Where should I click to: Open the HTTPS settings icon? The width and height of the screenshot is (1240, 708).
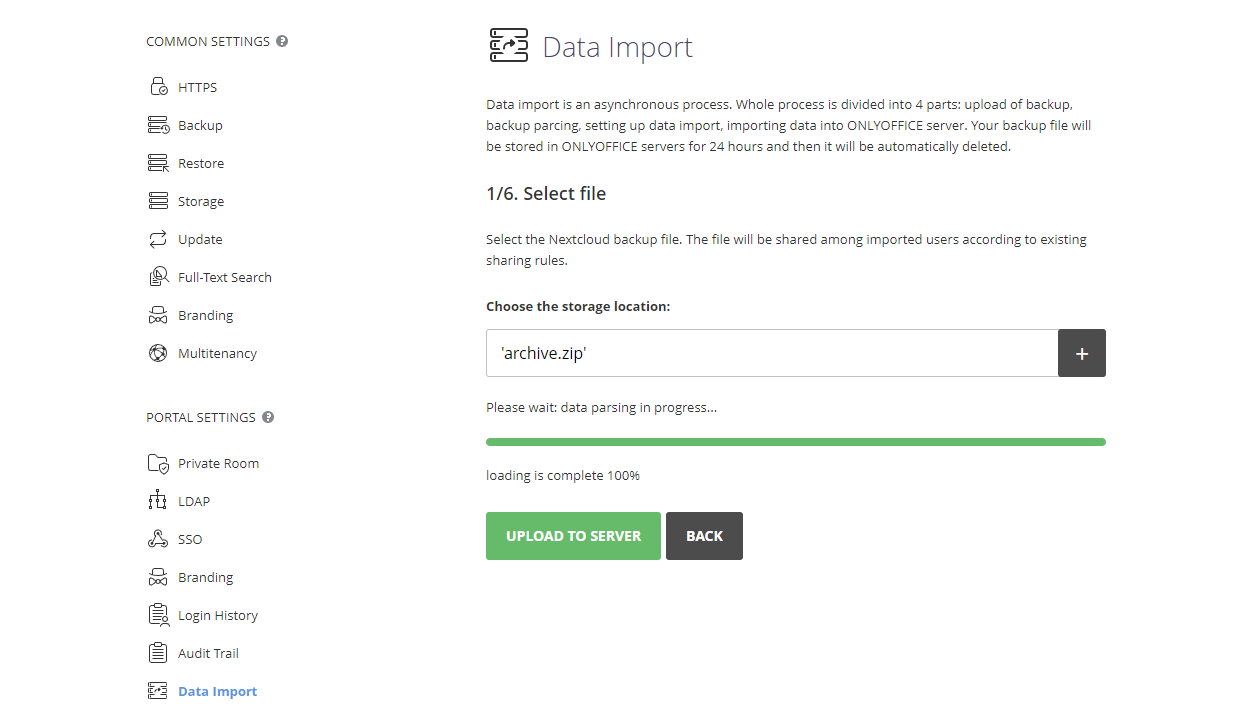[x=158, y=86]
